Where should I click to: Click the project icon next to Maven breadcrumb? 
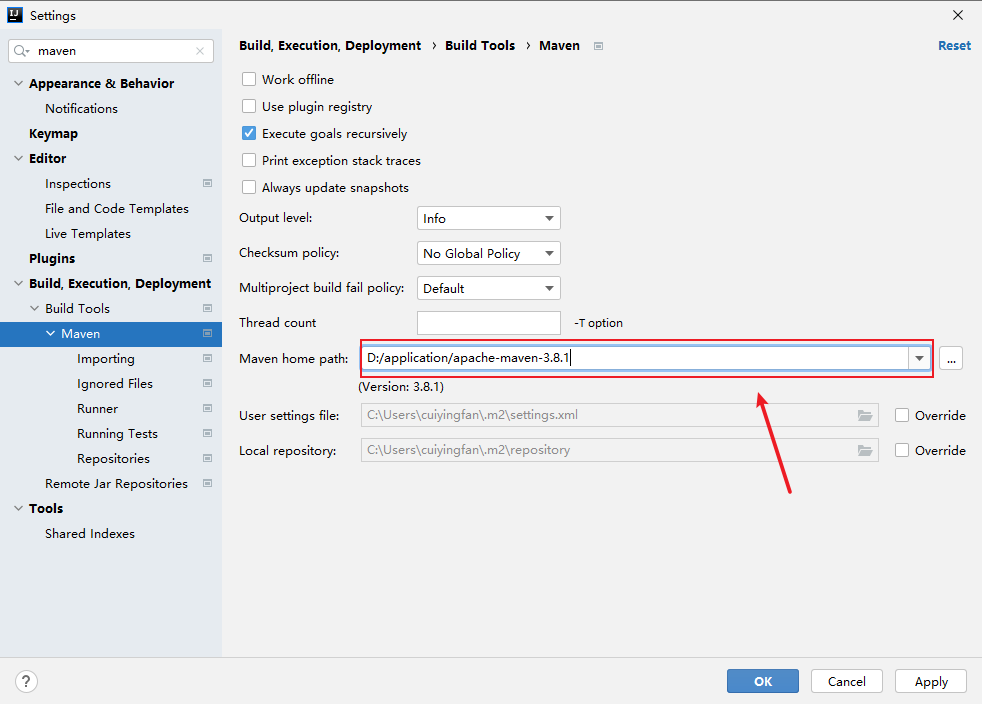(598, 46)
